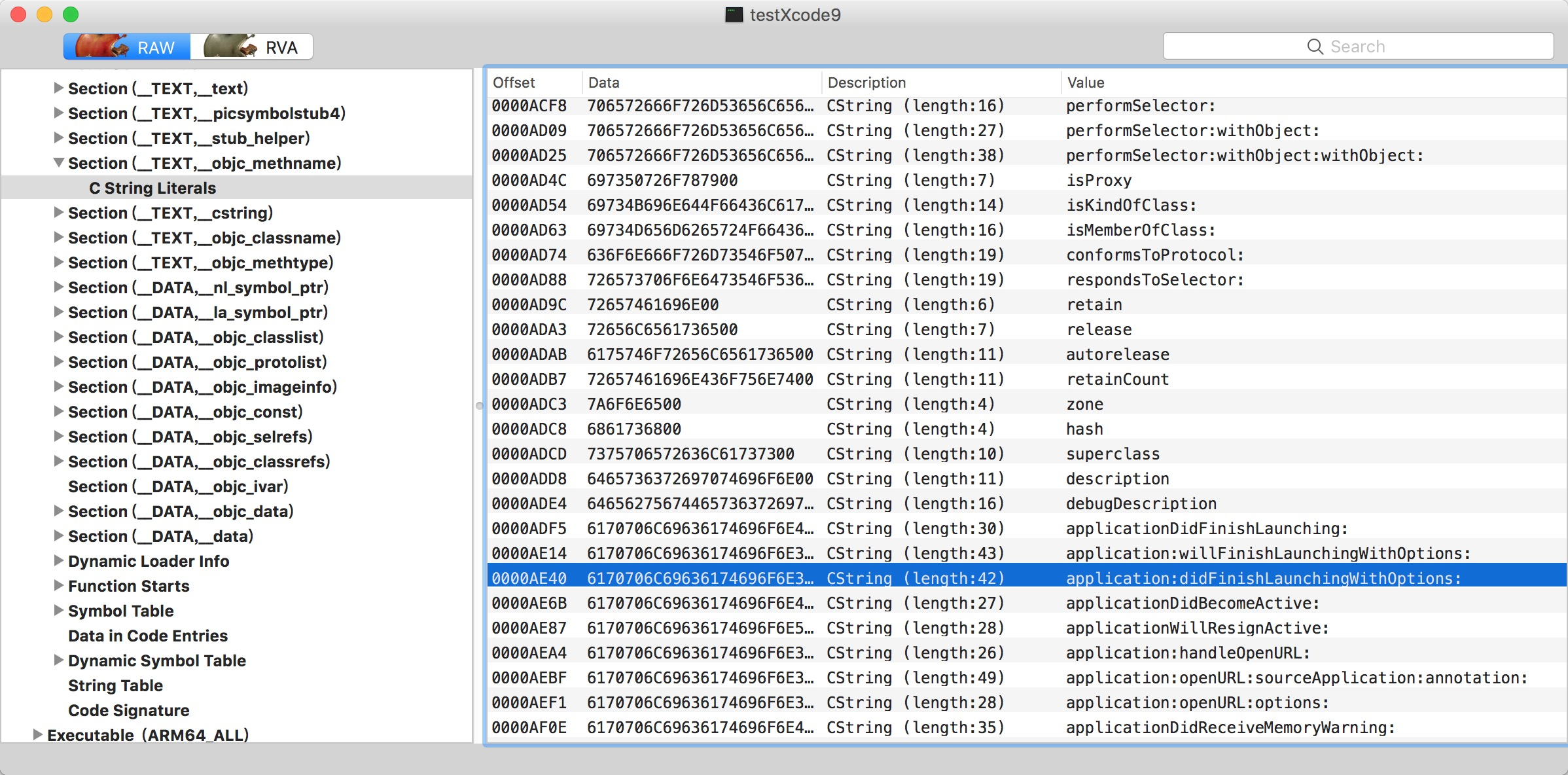The image size is (1568, 775).
Task: Switch to RVA address mode
Action: coord(251,46)
